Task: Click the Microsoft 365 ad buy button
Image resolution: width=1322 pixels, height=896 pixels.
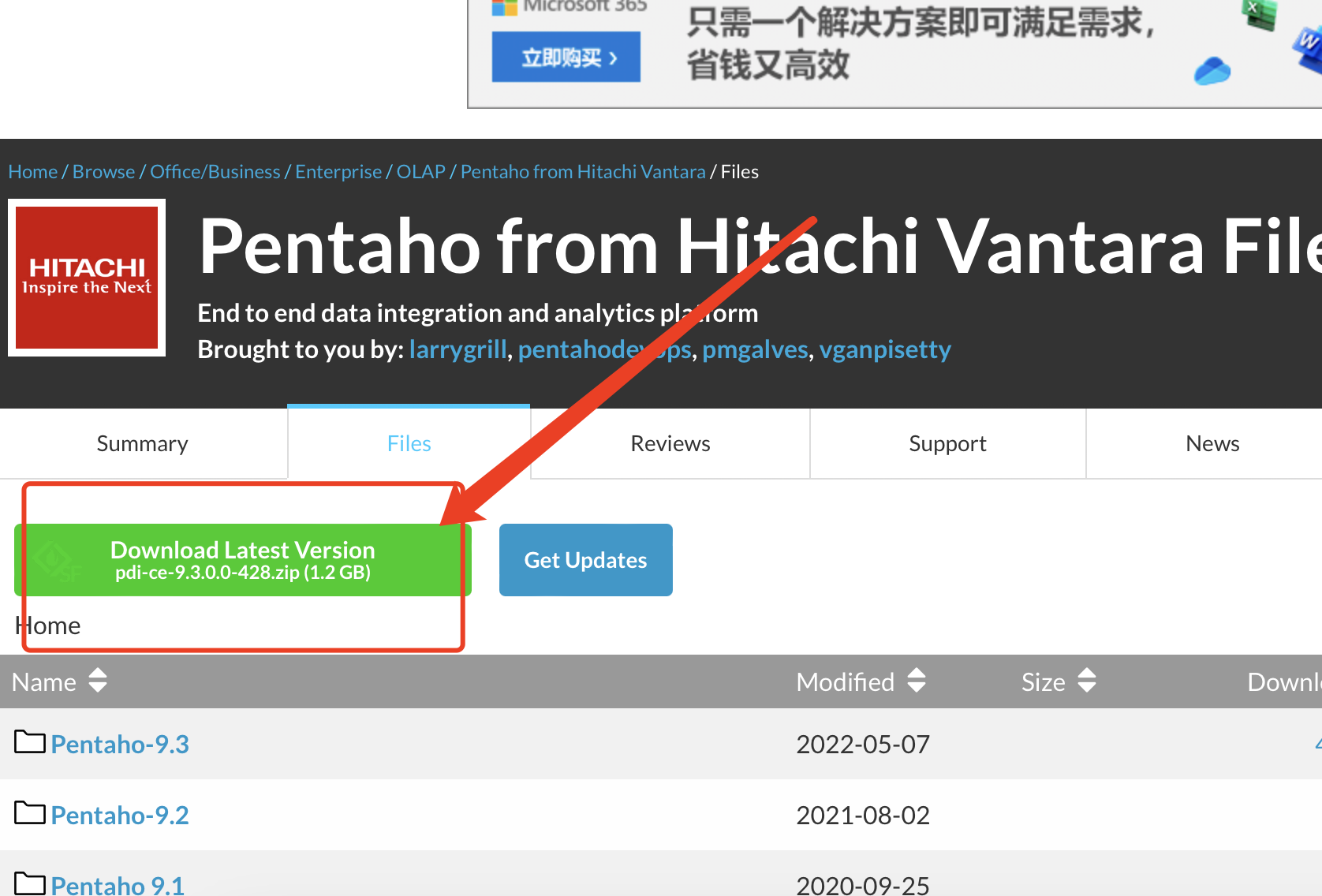Action: pyautogui.click(x=566, y=57)
